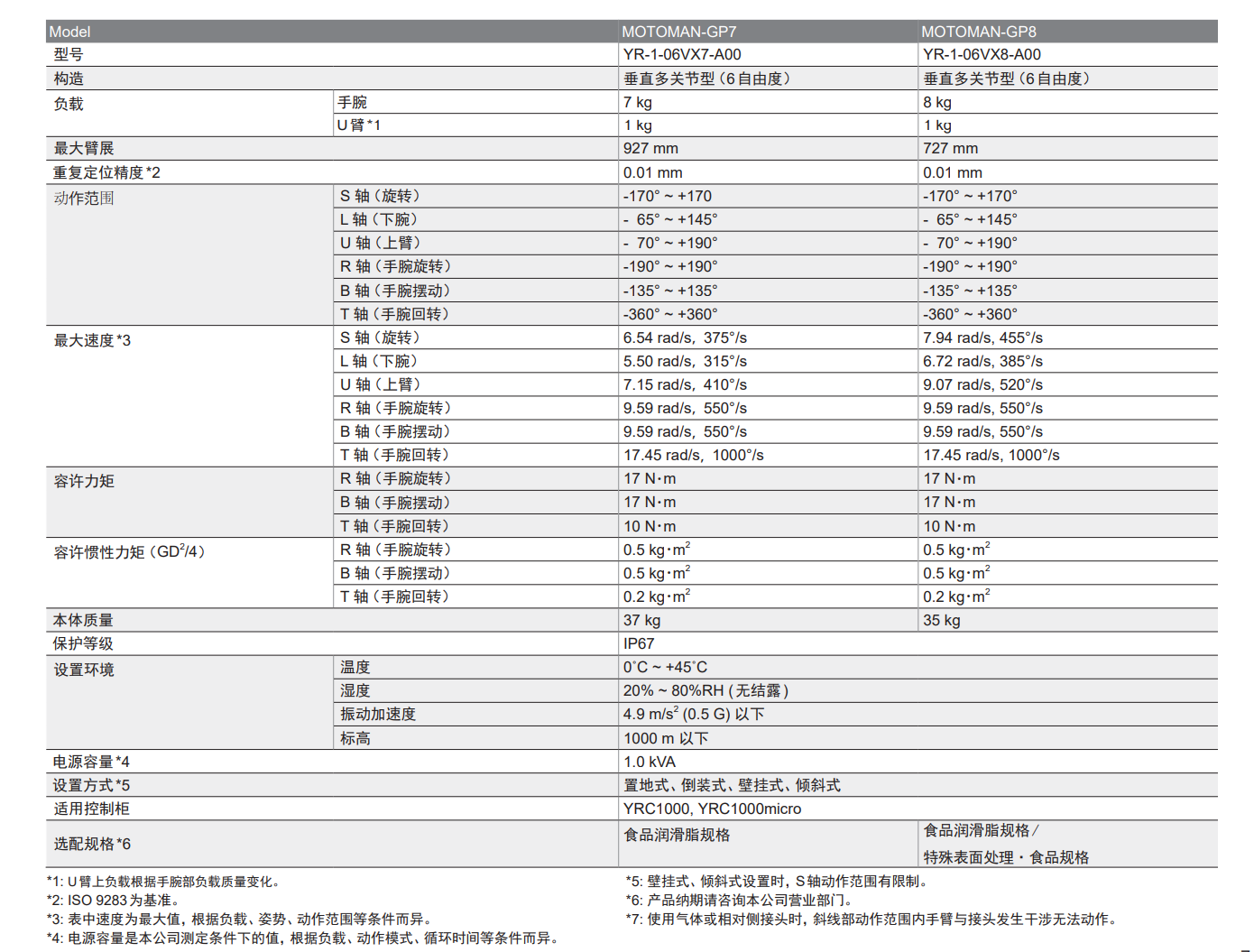Select the MOTOMAN-GP7 column header

tap(678, 32)
